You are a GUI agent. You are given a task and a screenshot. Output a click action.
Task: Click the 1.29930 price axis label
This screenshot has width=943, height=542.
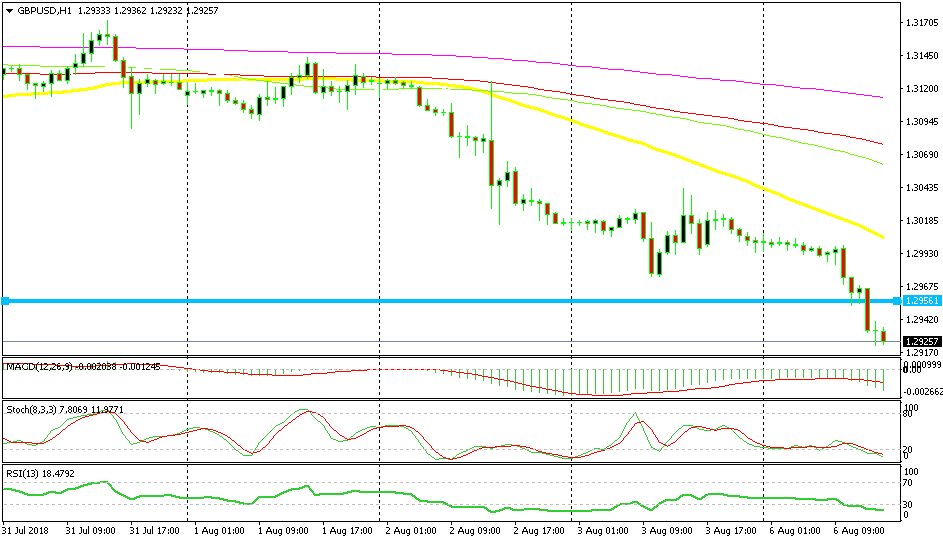tap(921, 254)
